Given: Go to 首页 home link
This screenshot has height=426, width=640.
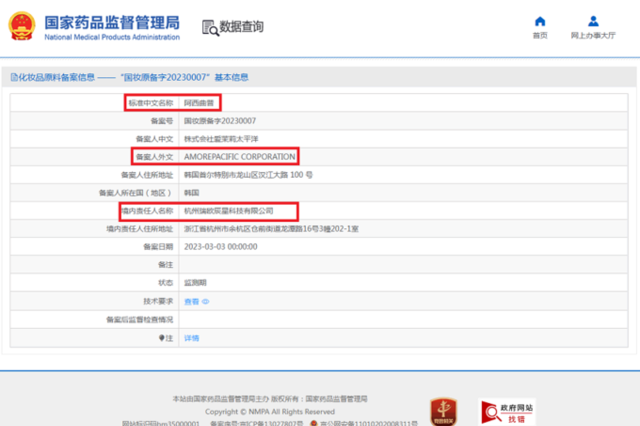Looking at the screenshot, I should click(540, 36).
